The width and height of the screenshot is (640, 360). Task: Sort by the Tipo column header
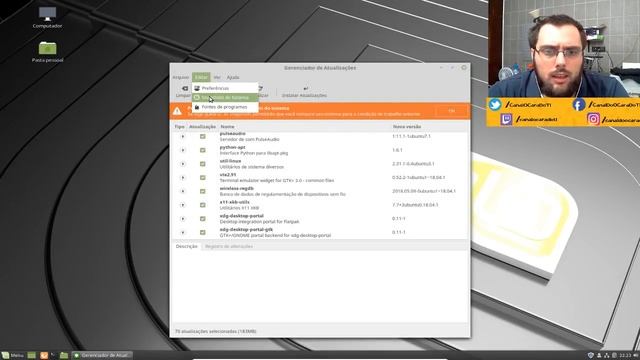point(180,127)
